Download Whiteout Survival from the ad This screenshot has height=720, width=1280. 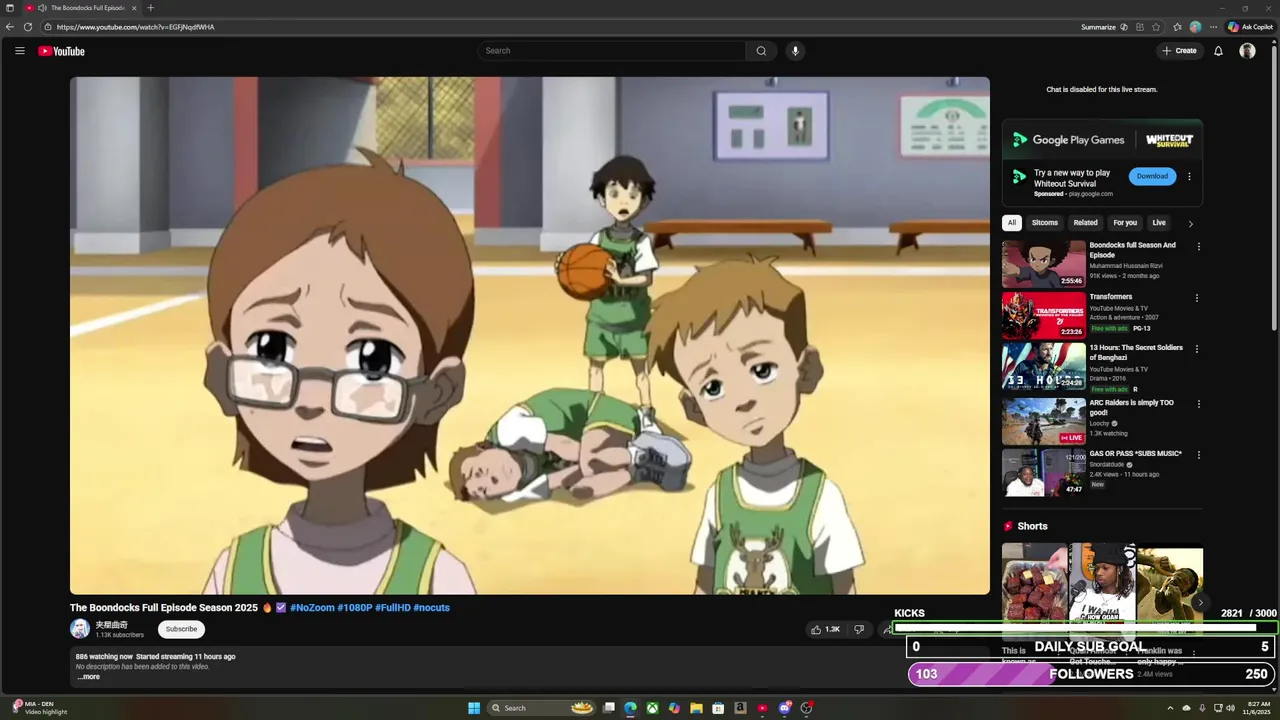pos(1152,176)
